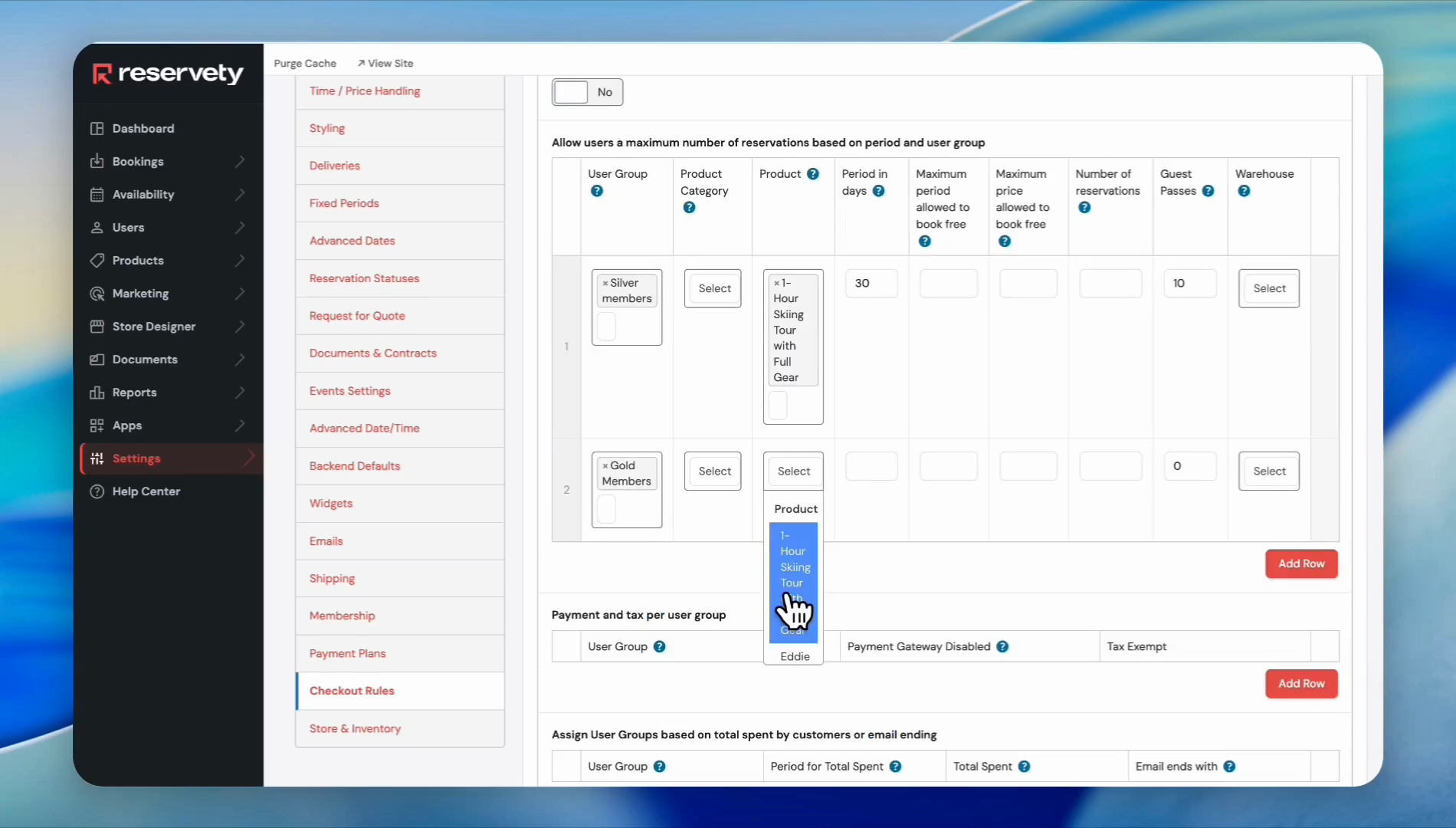Image resolution: width=1456 pixels, height=828 pixels.
Task: Click the Purge Cache link
Action: coord(305,64)
